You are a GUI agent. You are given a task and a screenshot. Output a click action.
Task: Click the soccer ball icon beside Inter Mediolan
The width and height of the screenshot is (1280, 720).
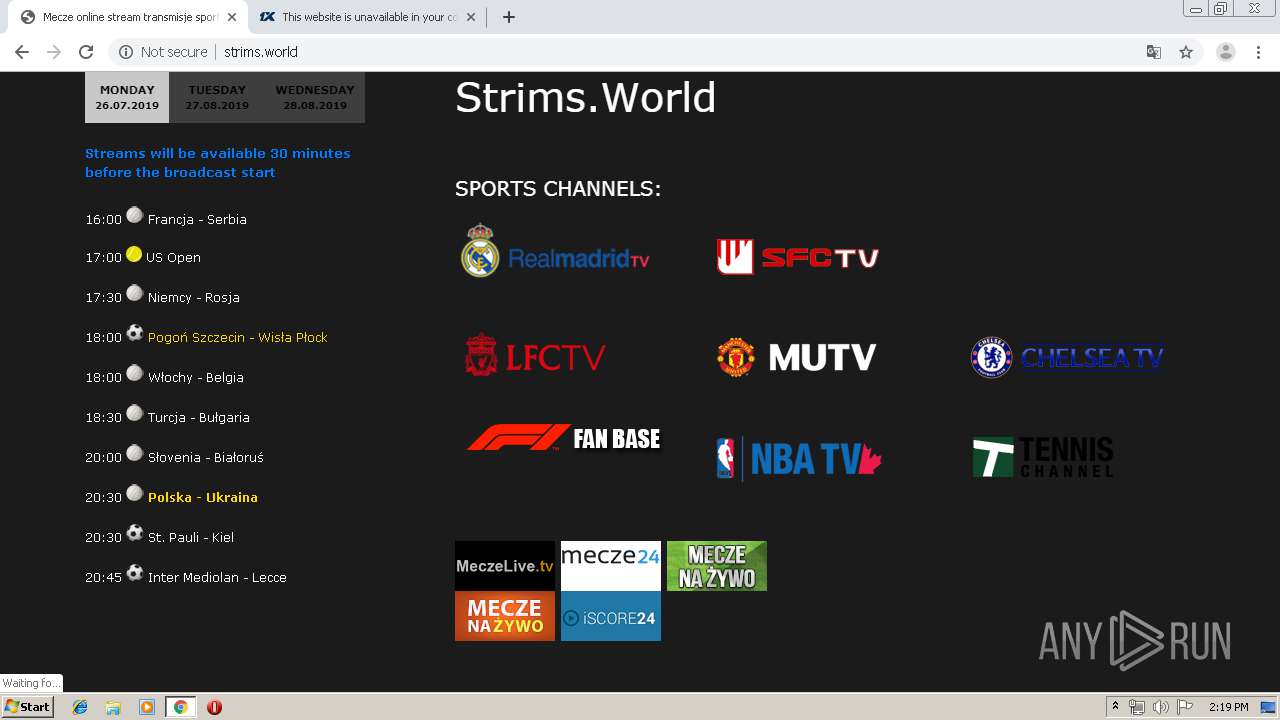coord(135,573)
